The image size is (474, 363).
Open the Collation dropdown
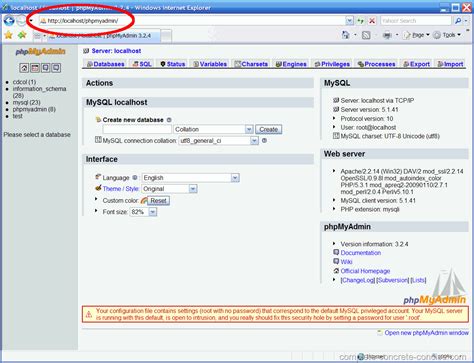tap(249, 129)
